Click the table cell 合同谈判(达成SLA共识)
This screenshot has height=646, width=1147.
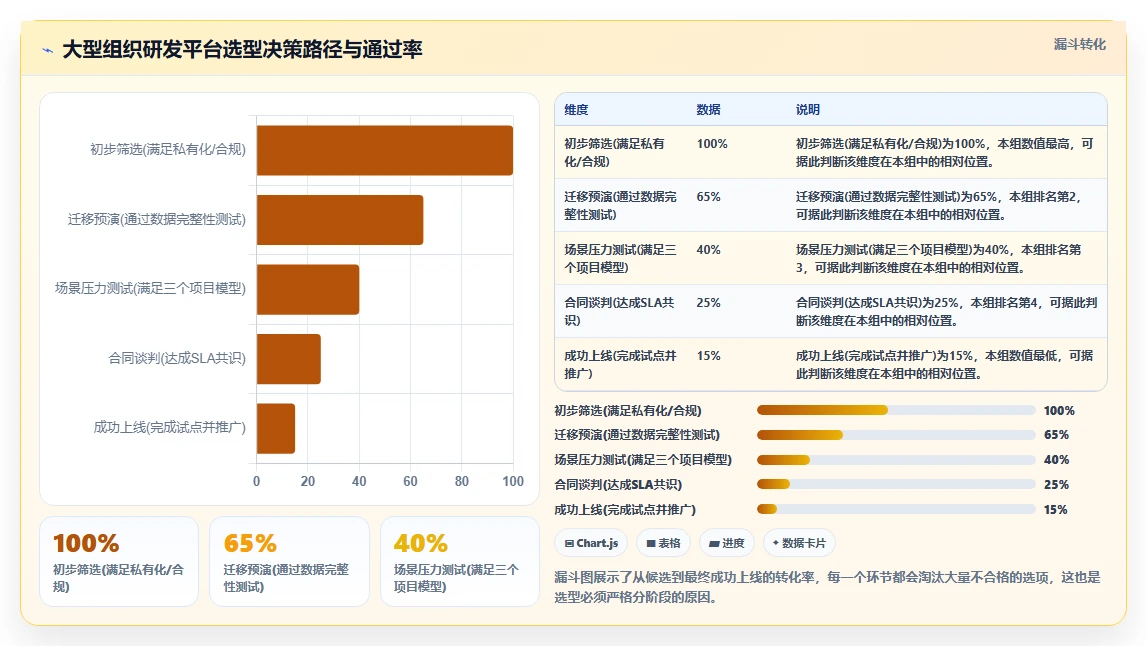coord(619,312)
